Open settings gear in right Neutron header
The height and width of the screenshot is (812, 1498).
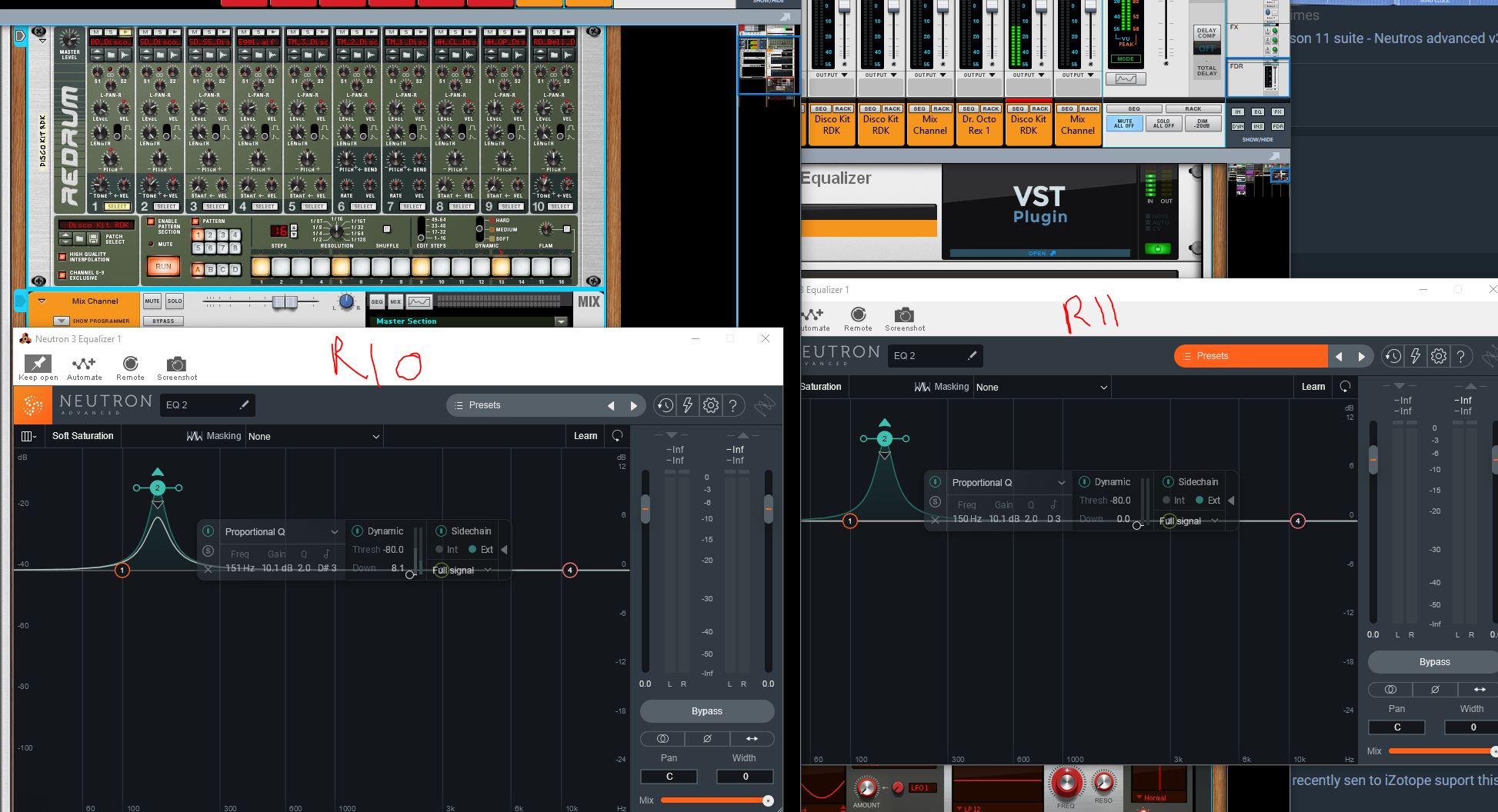pyautogui.click(x=1438, y=356)
